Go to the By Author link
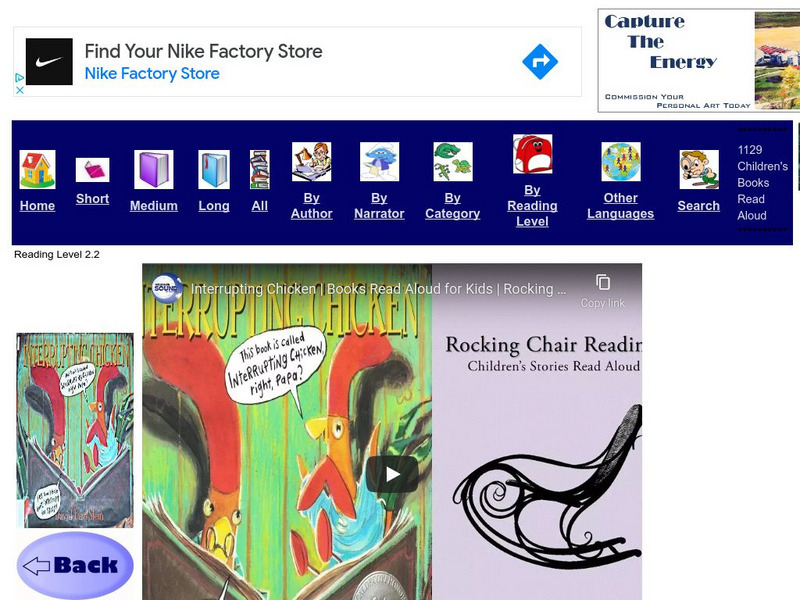This screenshot has width=800, height=600. coord(311,206)
